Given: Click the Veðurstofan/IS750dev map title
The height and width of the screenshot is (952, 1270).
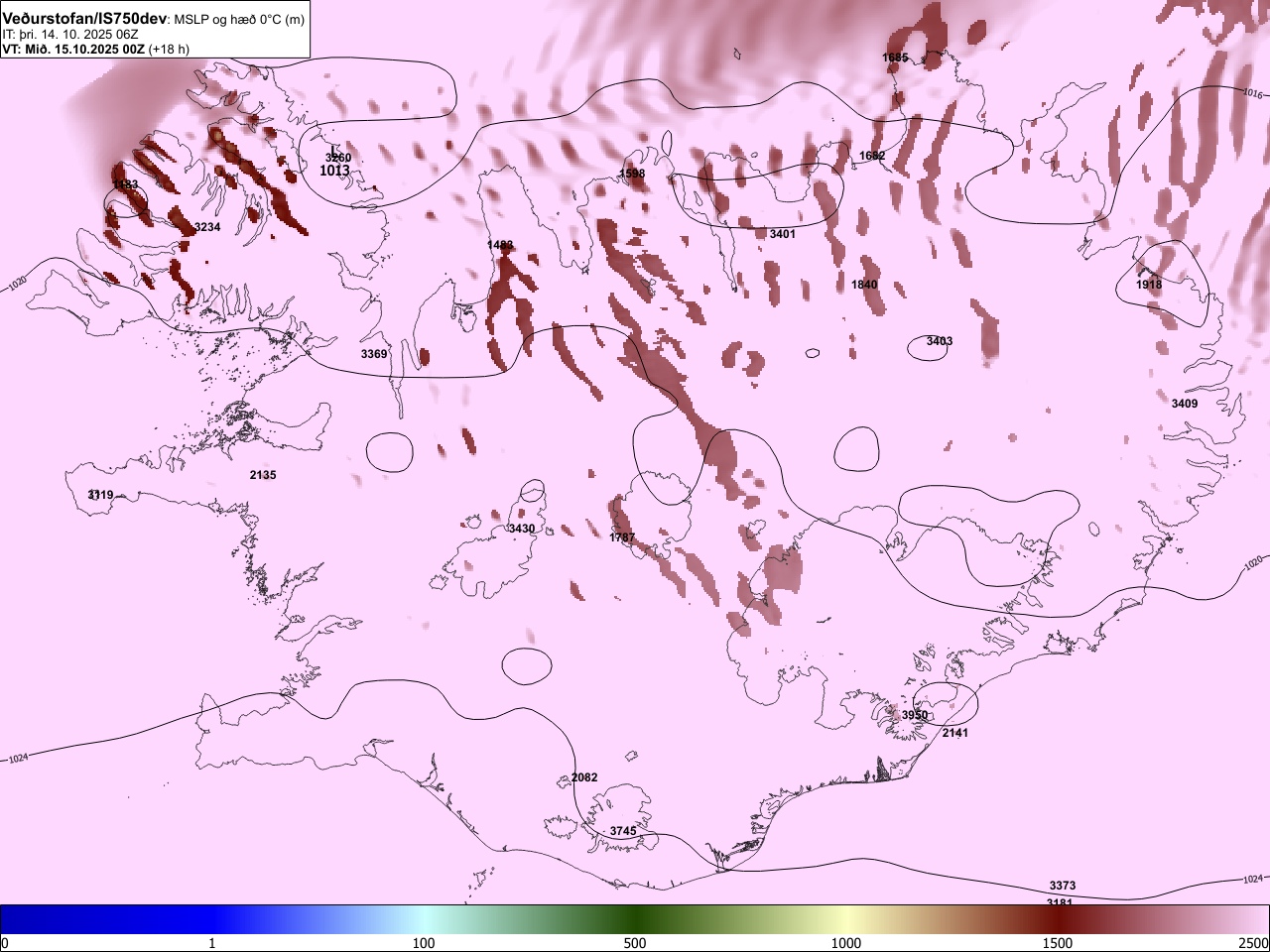Looking at the screenshot, I should pos(84,18).
